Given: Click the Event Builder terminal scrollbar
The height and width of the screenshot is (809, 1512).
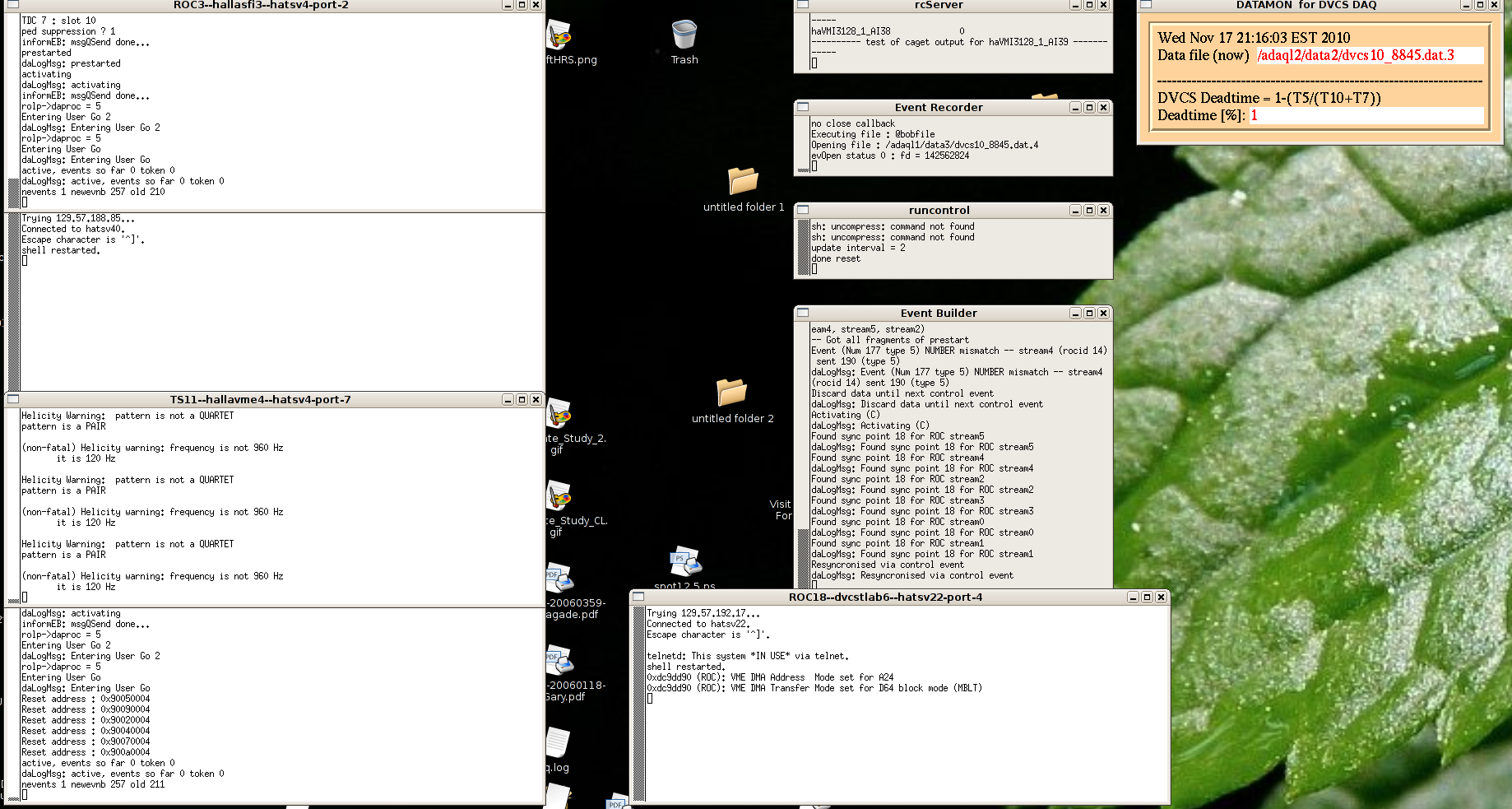Looking at the screenshot, I should point(804,455).
